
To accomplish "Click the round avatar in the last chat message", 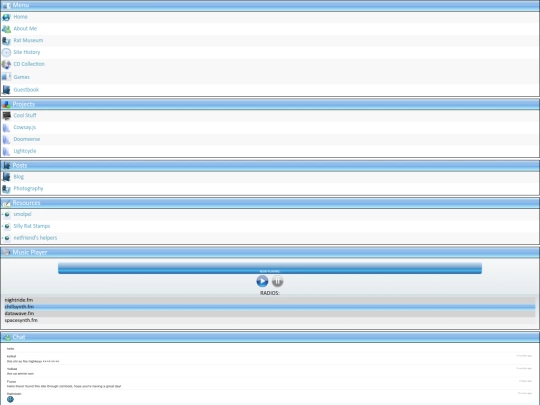I will 10,399.
